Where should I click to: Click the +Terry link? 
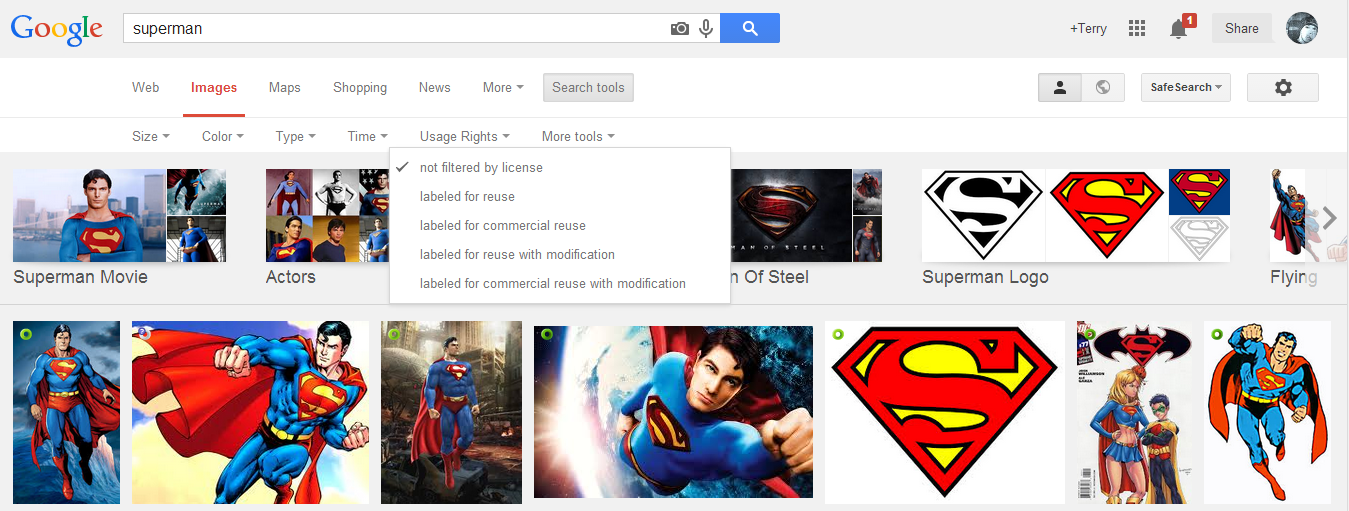point(1088,28)
